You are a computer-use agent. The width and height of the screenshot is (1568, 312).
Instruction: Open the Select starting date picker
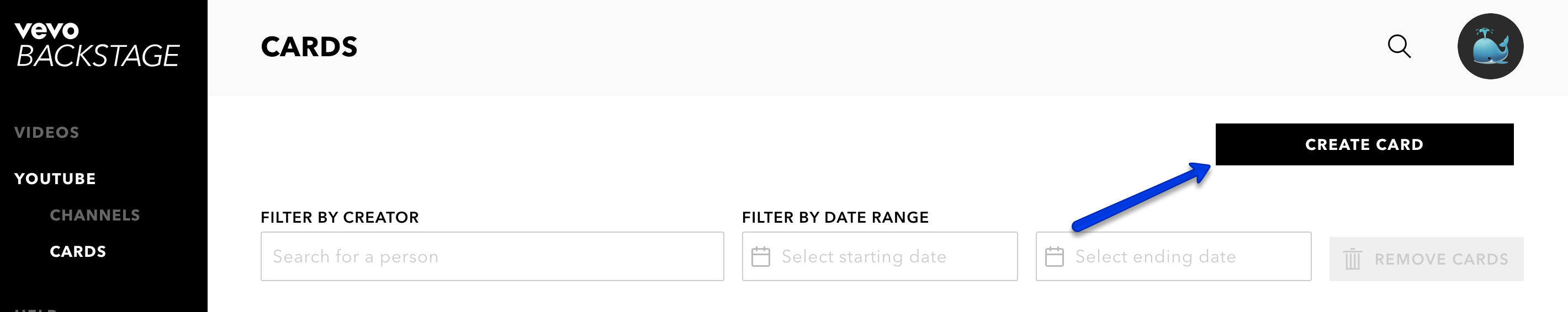click(x=880, y=256)
